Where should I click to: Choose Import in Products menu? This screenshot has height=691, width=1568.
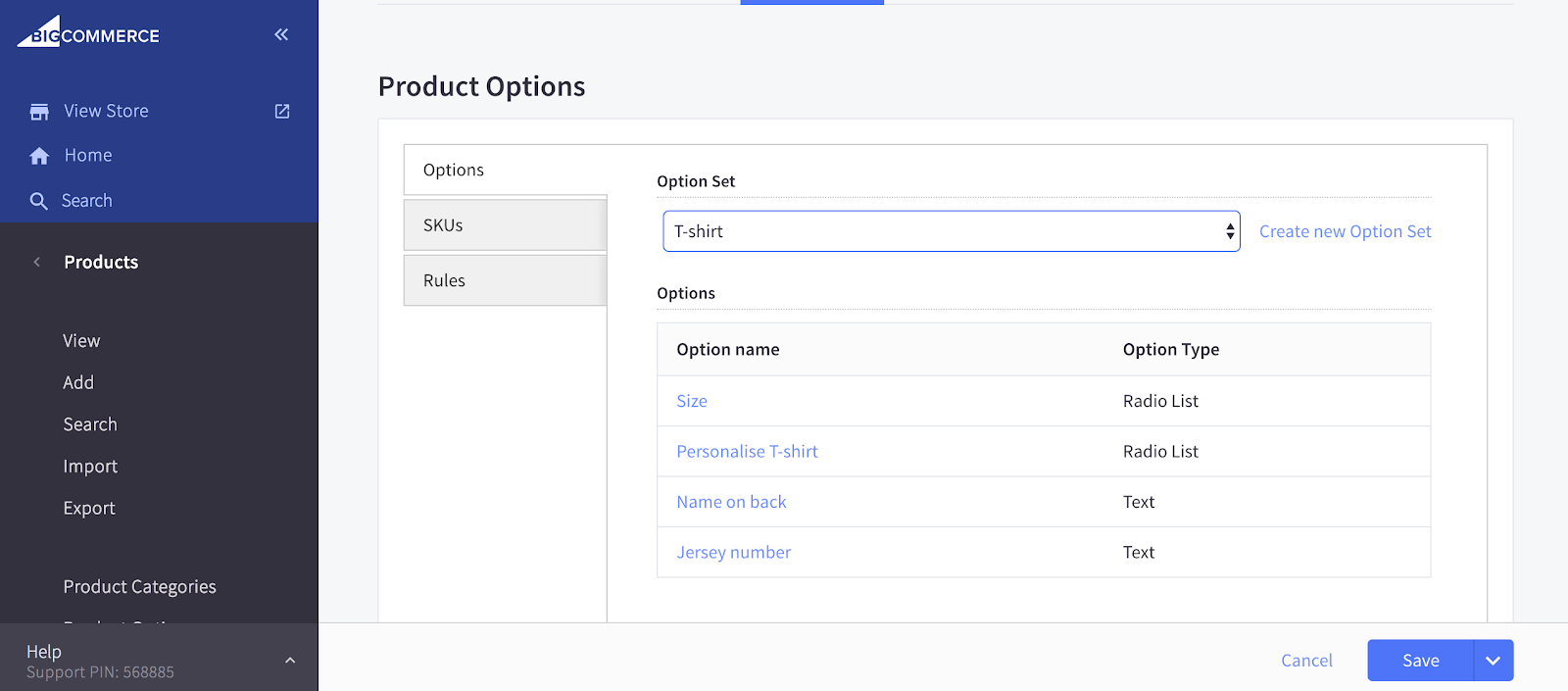pyautogui.click(x=90, y=467)
